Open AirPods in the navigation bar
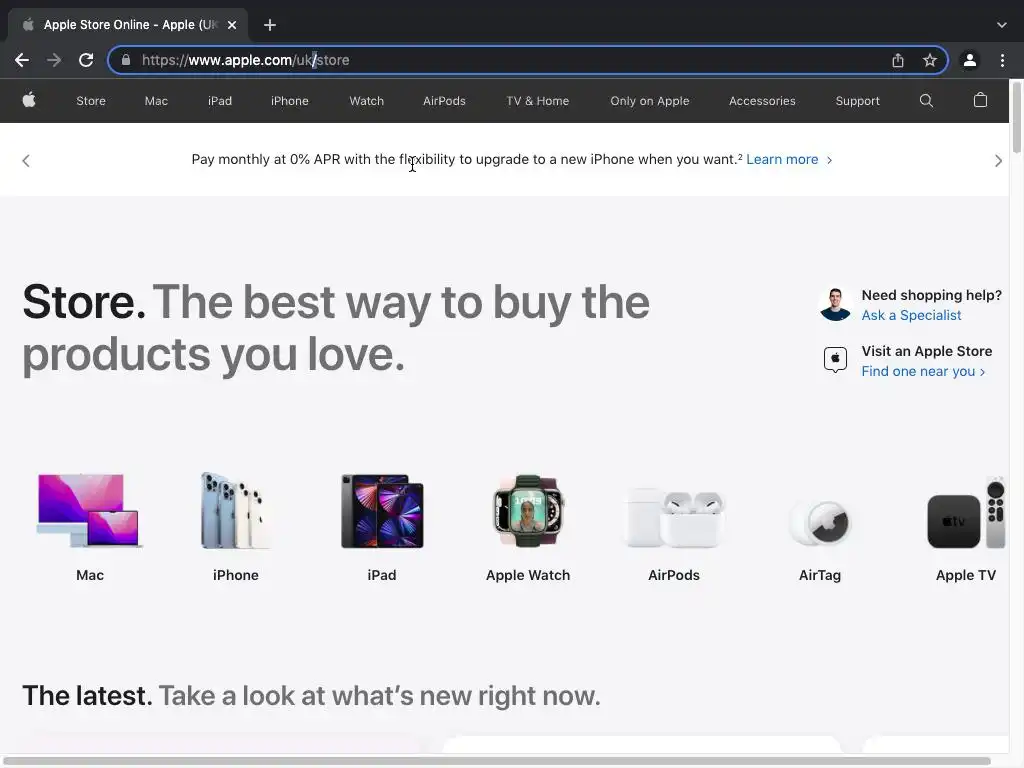The height and width of the screenshot is (768, 1024). click(x=444, y=101)
